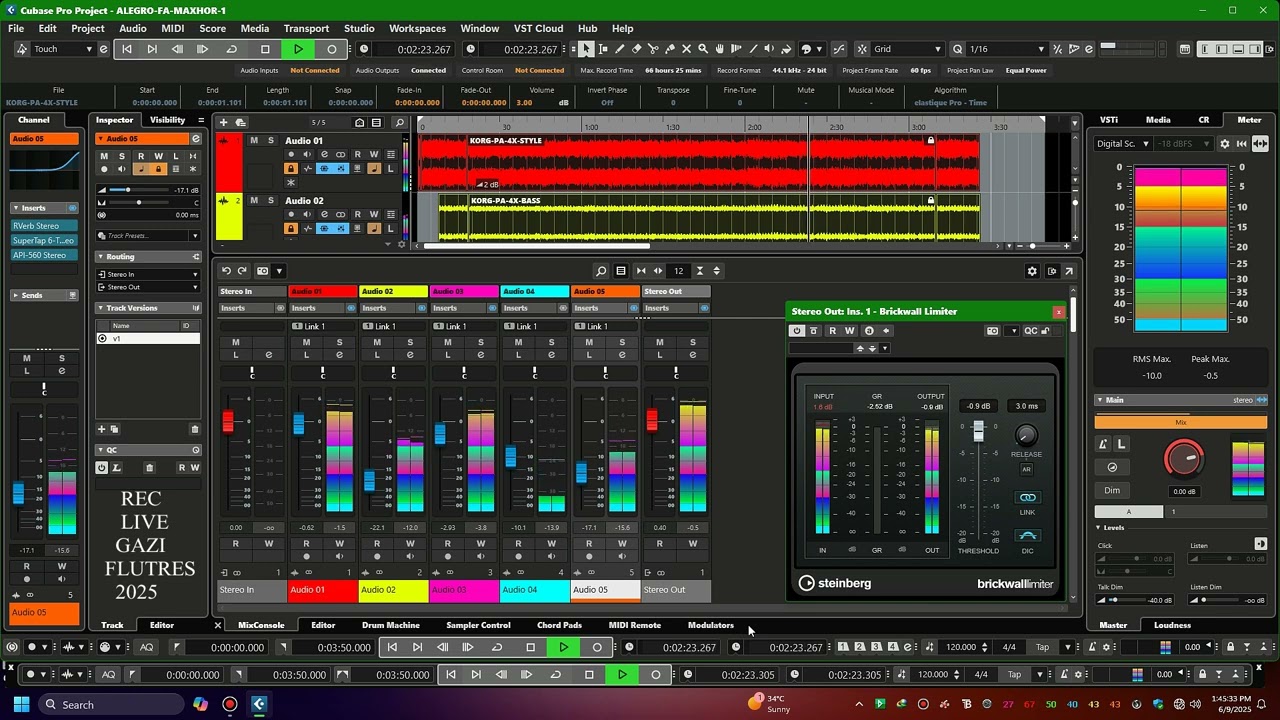Open the MixConsole settings gear
The width and height of the screenshot is (1280, 720).
point(1032,271)
